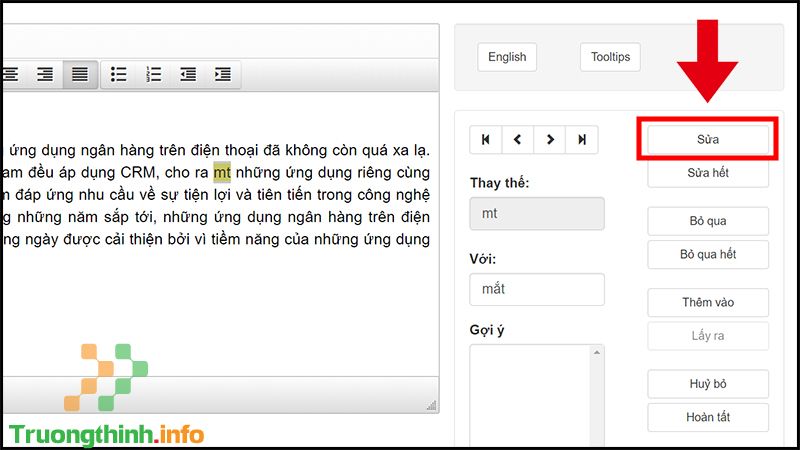This screenshot has width=800, height=450.
Task: Click the Sửa button
Action: [708, 139]
